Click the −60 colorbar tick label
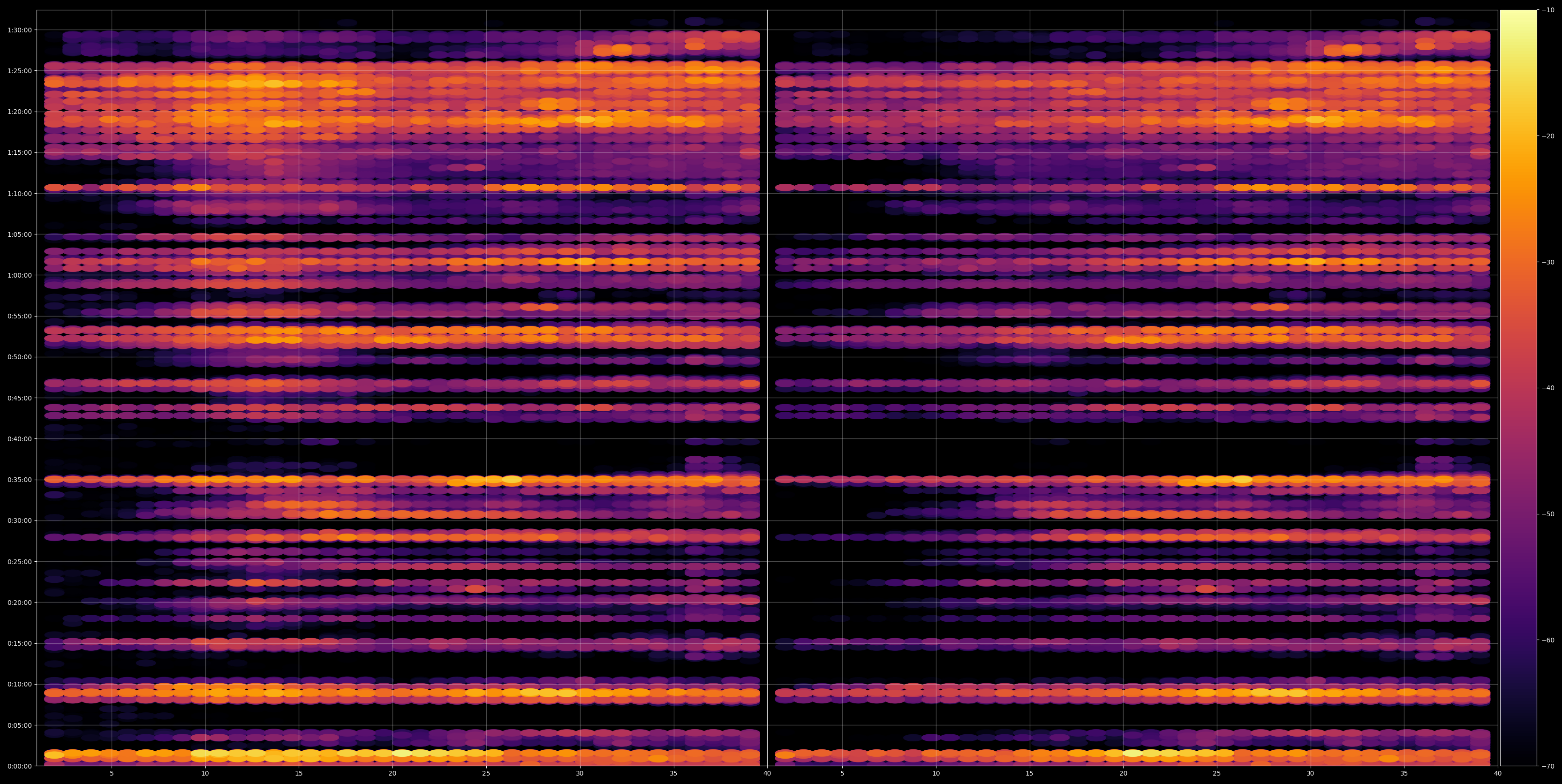Screen dimensions: 1562x784 [x=1547, y=641]
